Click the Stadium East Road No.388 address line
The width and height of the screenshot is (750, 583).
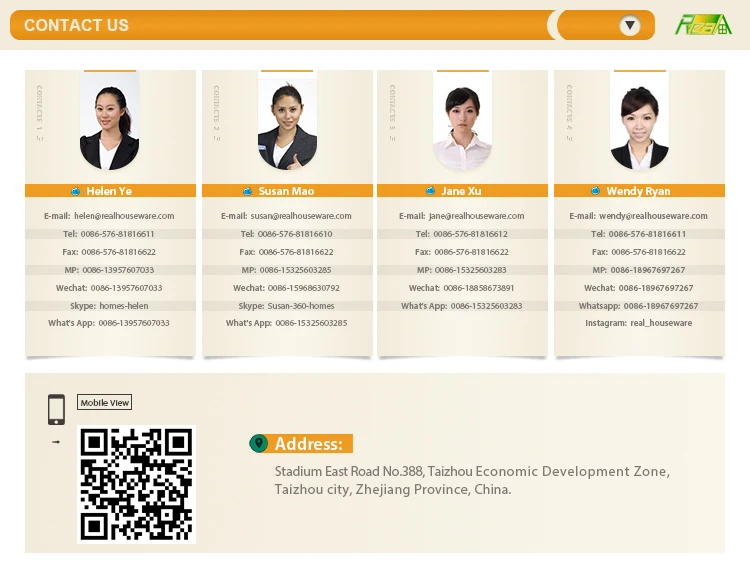coord(472,472)
